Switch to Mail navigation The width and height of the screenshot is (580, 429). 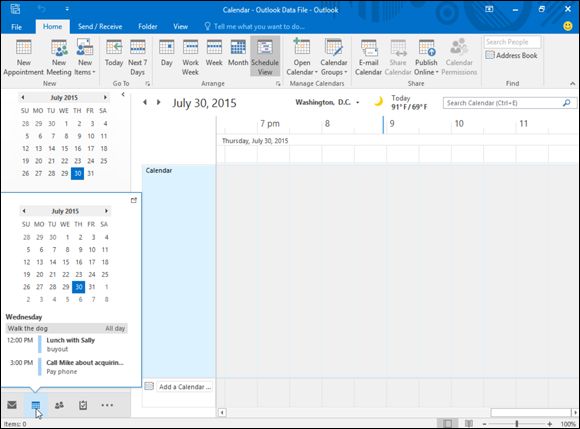12,405
